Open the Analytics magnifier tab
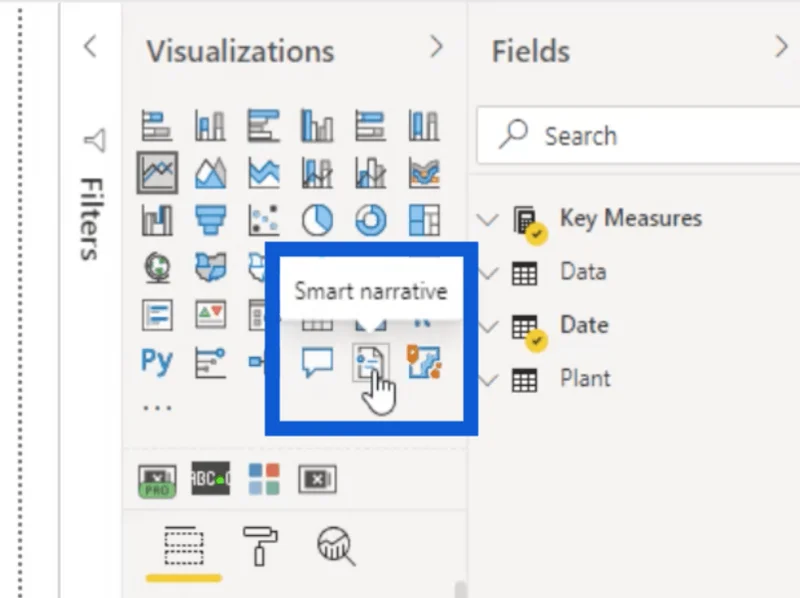Viewport: 800px width, 598px height. click(x=336, y=546)
